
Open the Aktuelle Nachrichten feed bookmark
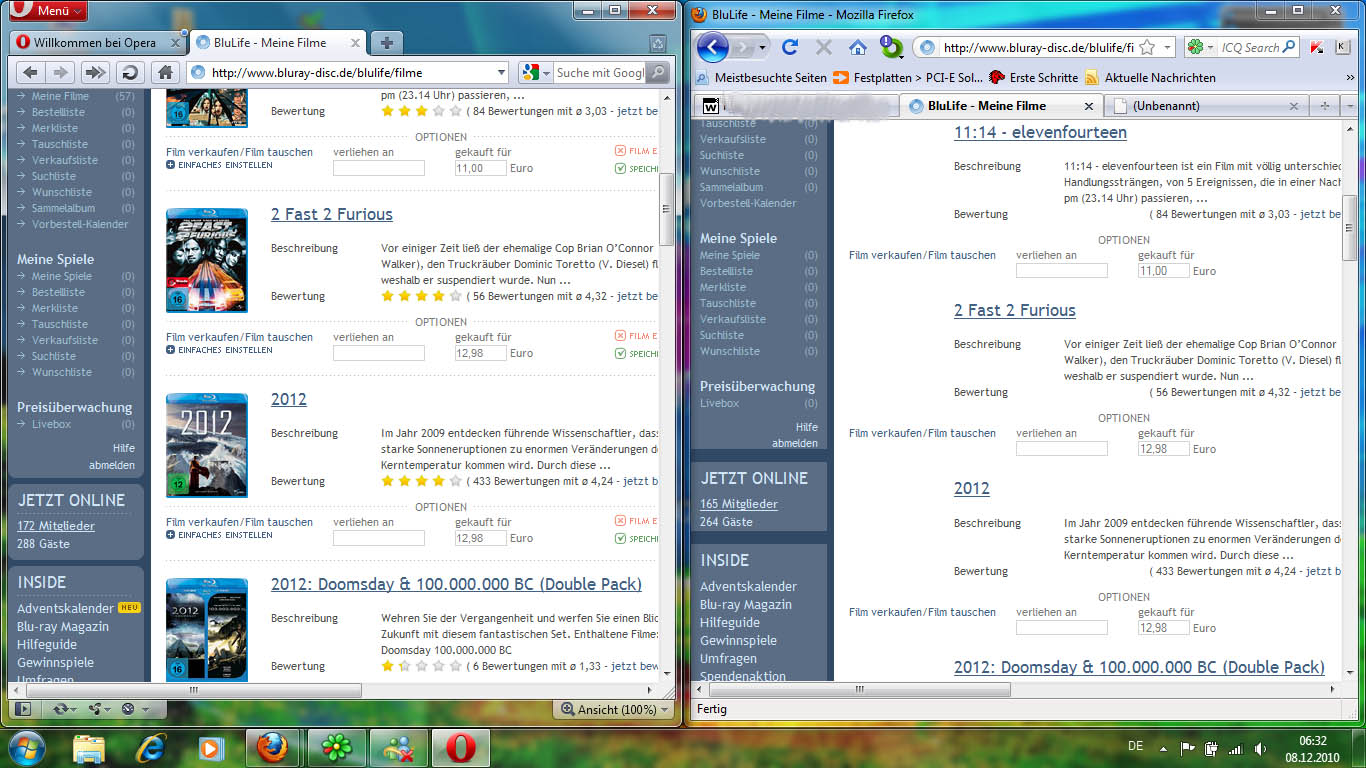(1151, 77)
